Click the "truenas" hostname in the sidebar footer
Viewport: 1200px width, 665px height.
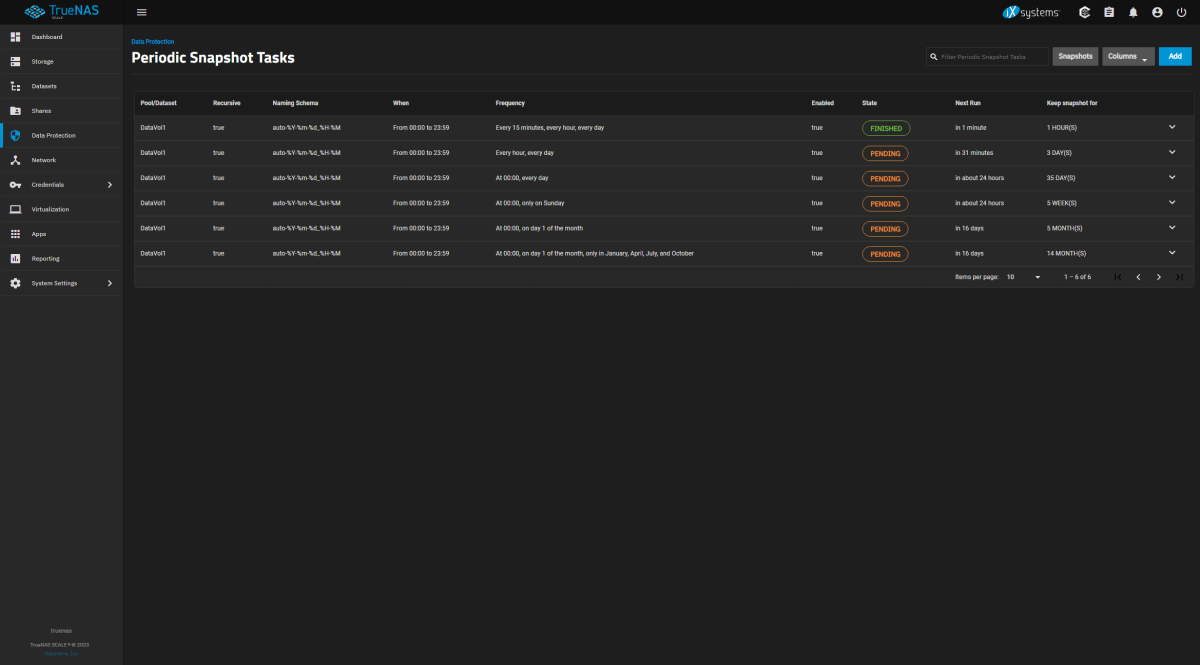coord(61,631)
